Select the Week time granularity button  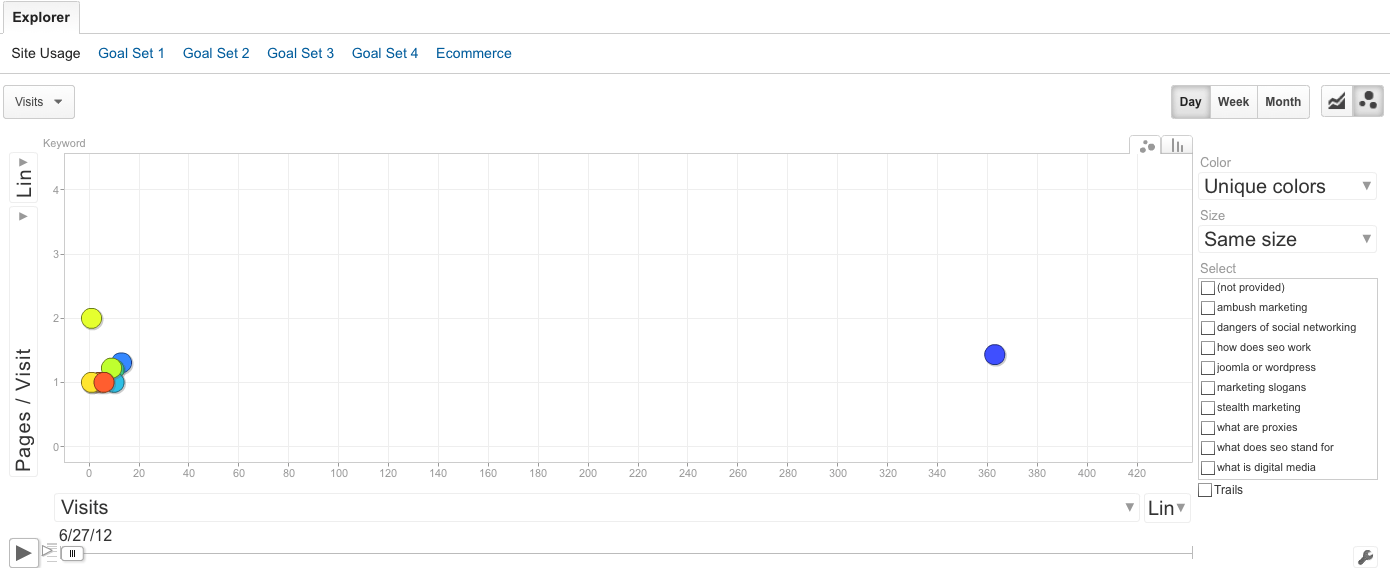[x=1233, y=102]
